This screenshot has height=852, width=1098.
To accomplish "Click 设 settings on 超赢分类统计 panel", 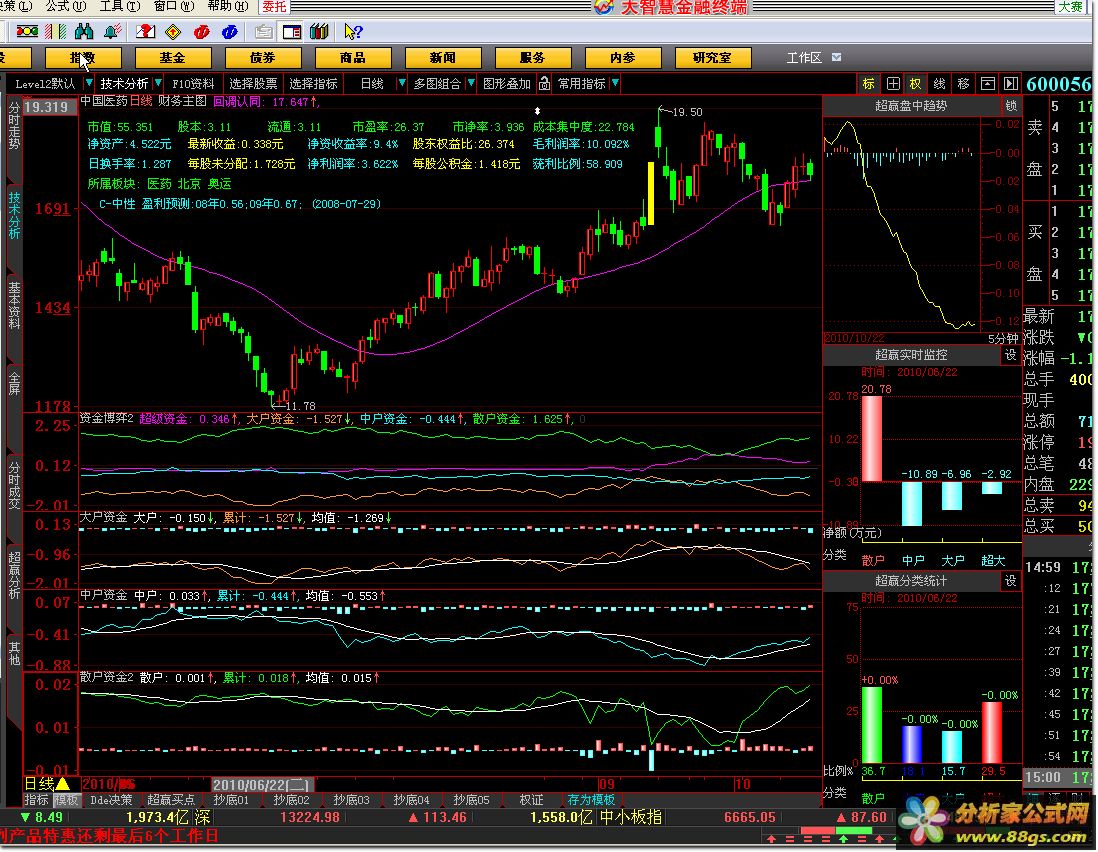I will [1010, 580].
